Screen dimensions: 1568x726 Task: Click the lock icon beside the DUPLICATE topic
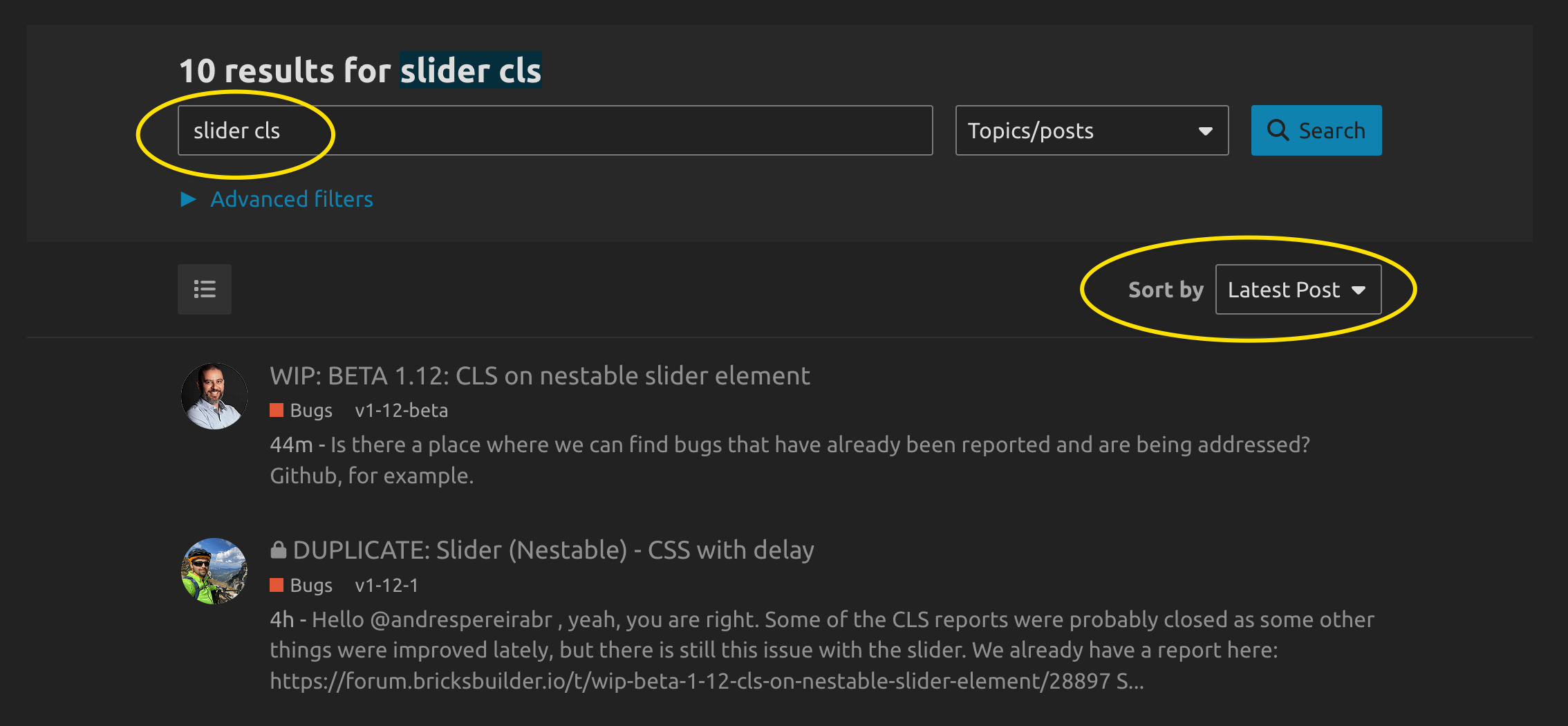click(x=279, y=550)
